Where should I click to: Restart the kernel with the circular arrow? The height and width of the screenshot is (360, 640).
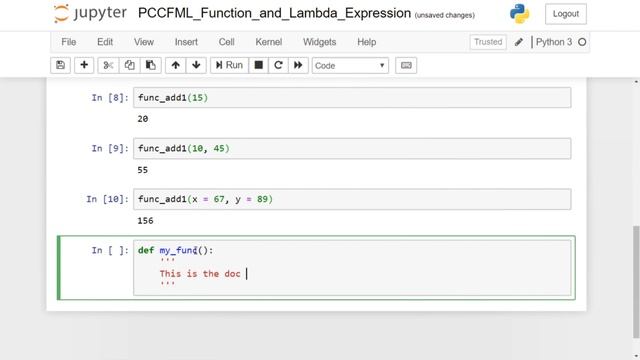[x=278, y=65]
